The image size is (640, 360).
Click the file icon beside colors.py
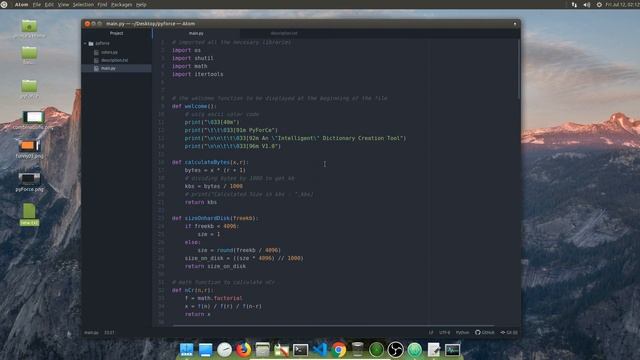[x=96, y=52]
